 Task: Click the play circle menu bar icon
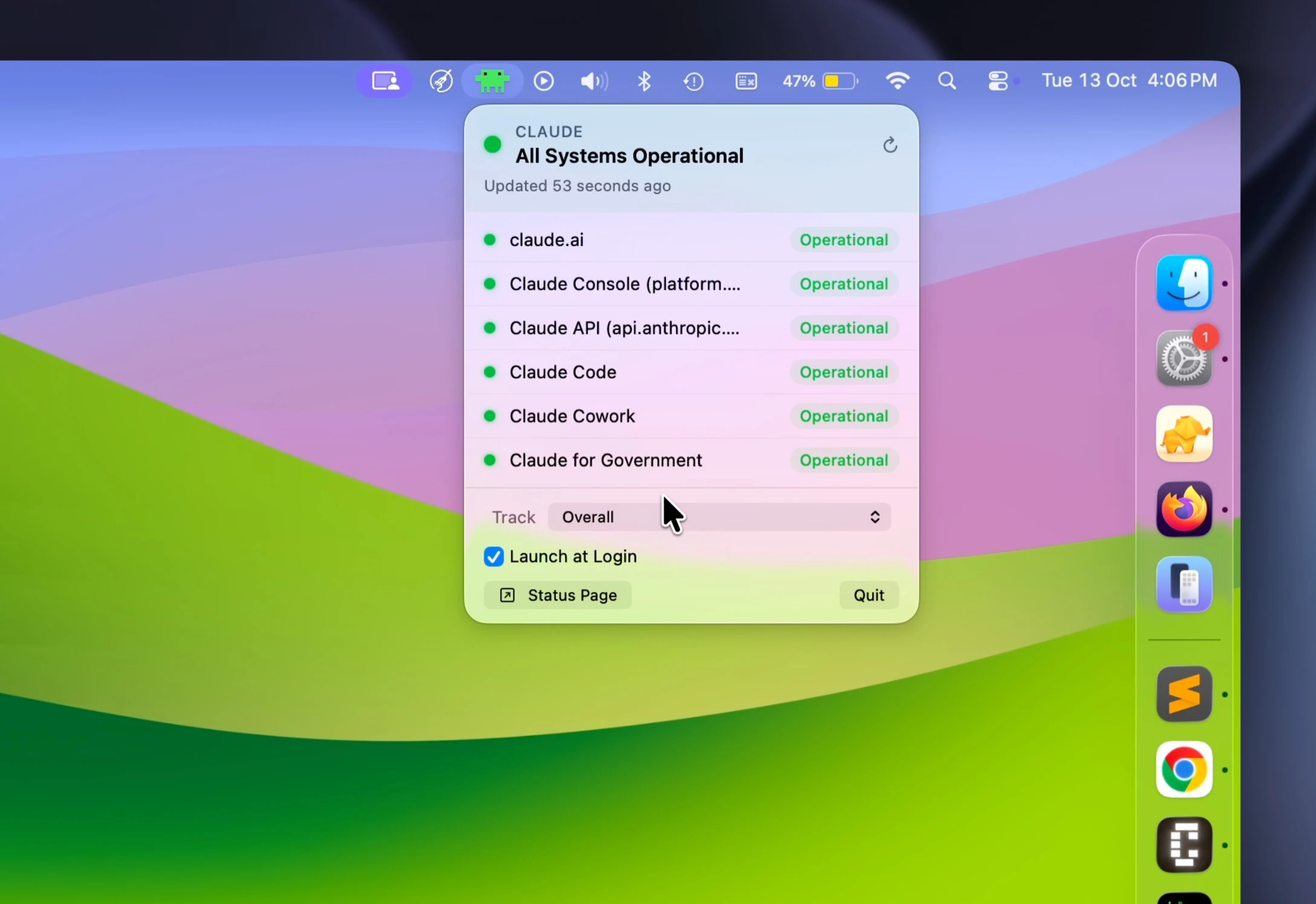(543, 81)
